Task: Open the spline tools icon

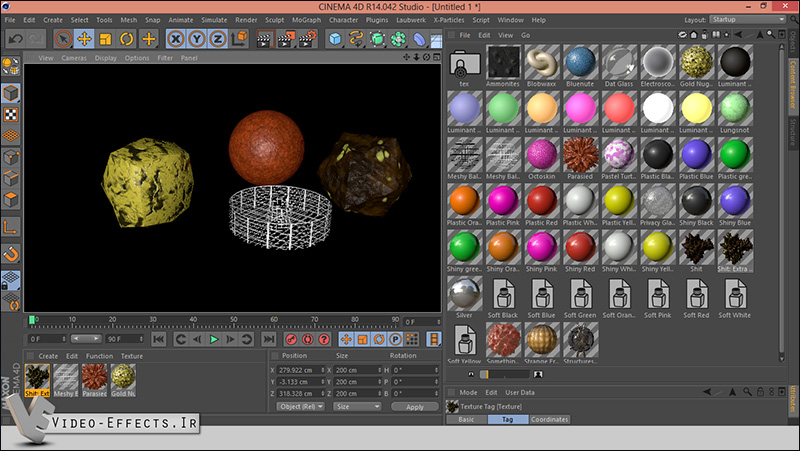Action: 356,39
